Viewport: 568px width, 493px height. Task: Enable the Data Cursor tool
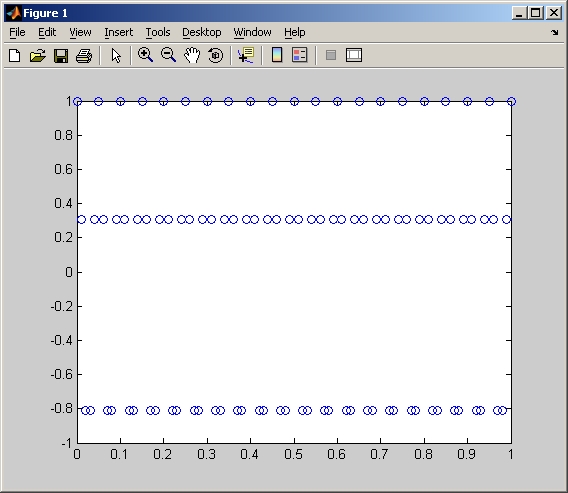[246, 55]
